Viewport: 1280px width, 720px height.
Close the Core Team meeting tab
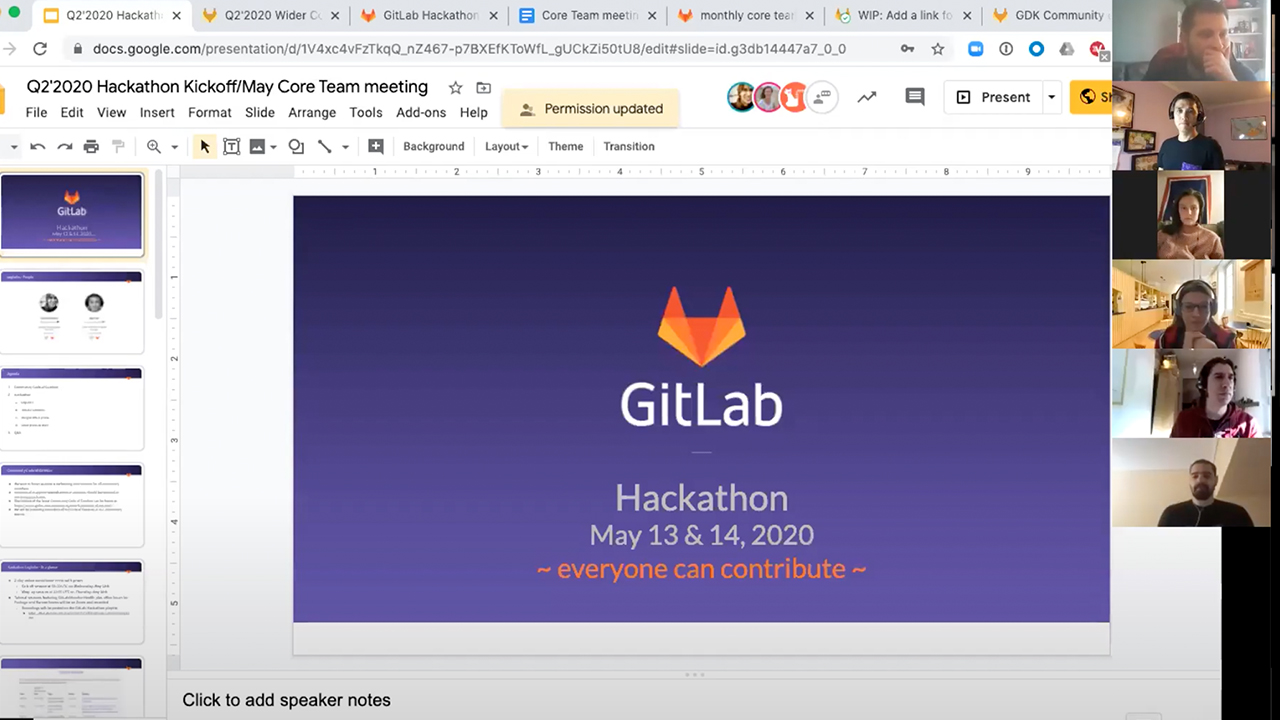point(650,16)
